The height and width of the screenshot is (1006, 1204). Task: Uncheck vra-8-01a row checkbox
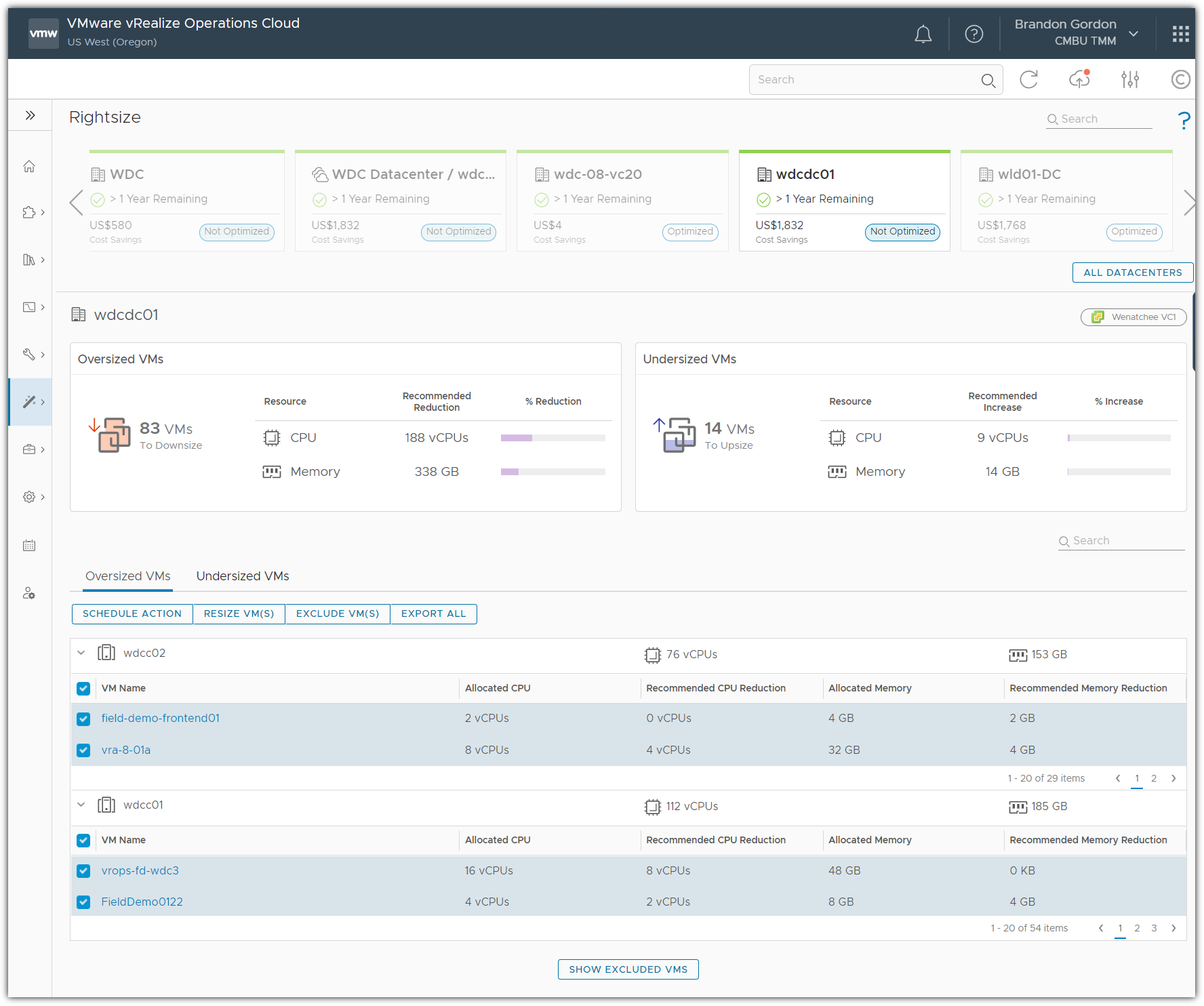coord(83,750)
